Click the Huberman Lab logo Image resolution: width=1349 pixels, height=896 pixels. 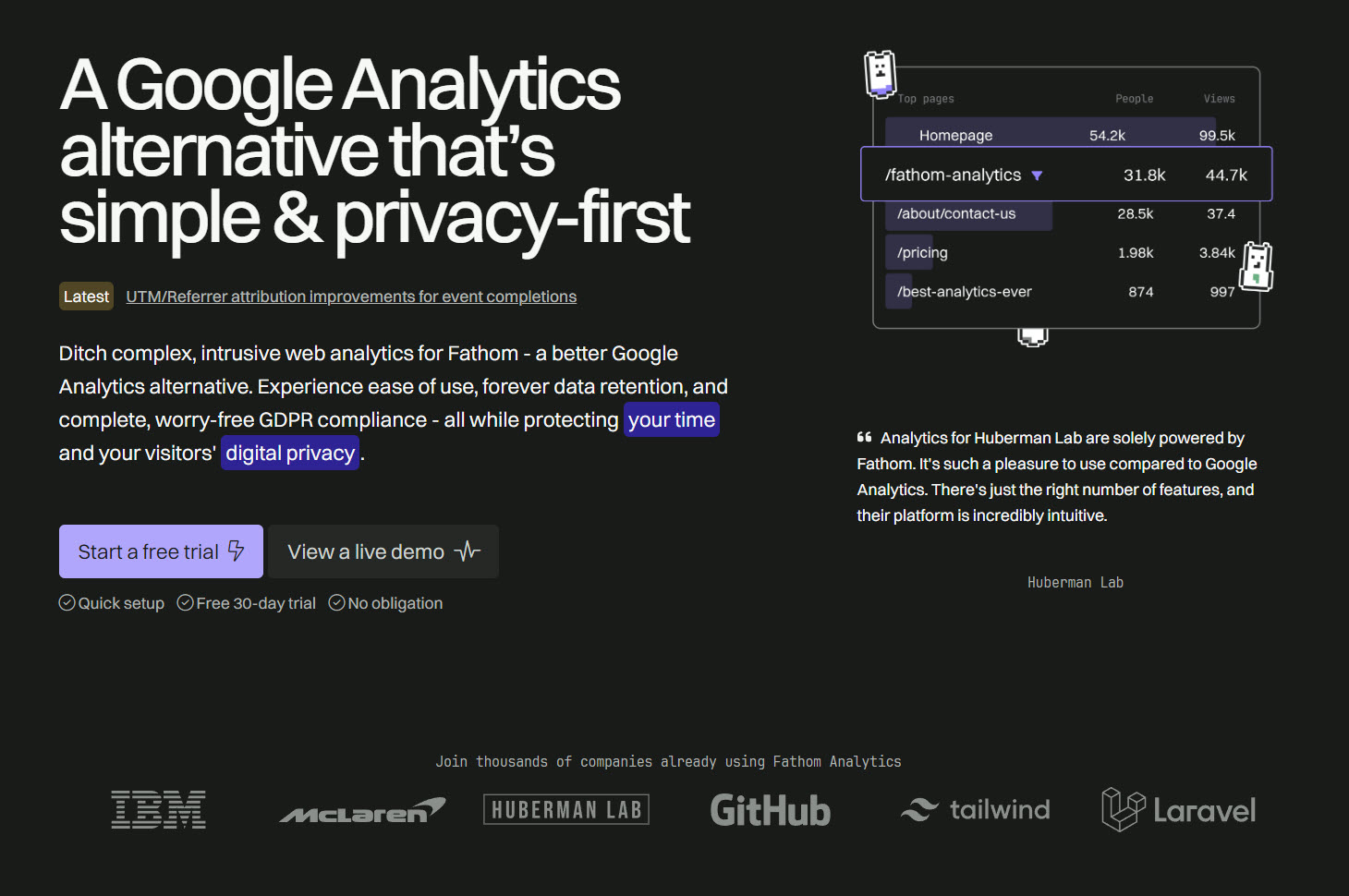click(565, 810)
